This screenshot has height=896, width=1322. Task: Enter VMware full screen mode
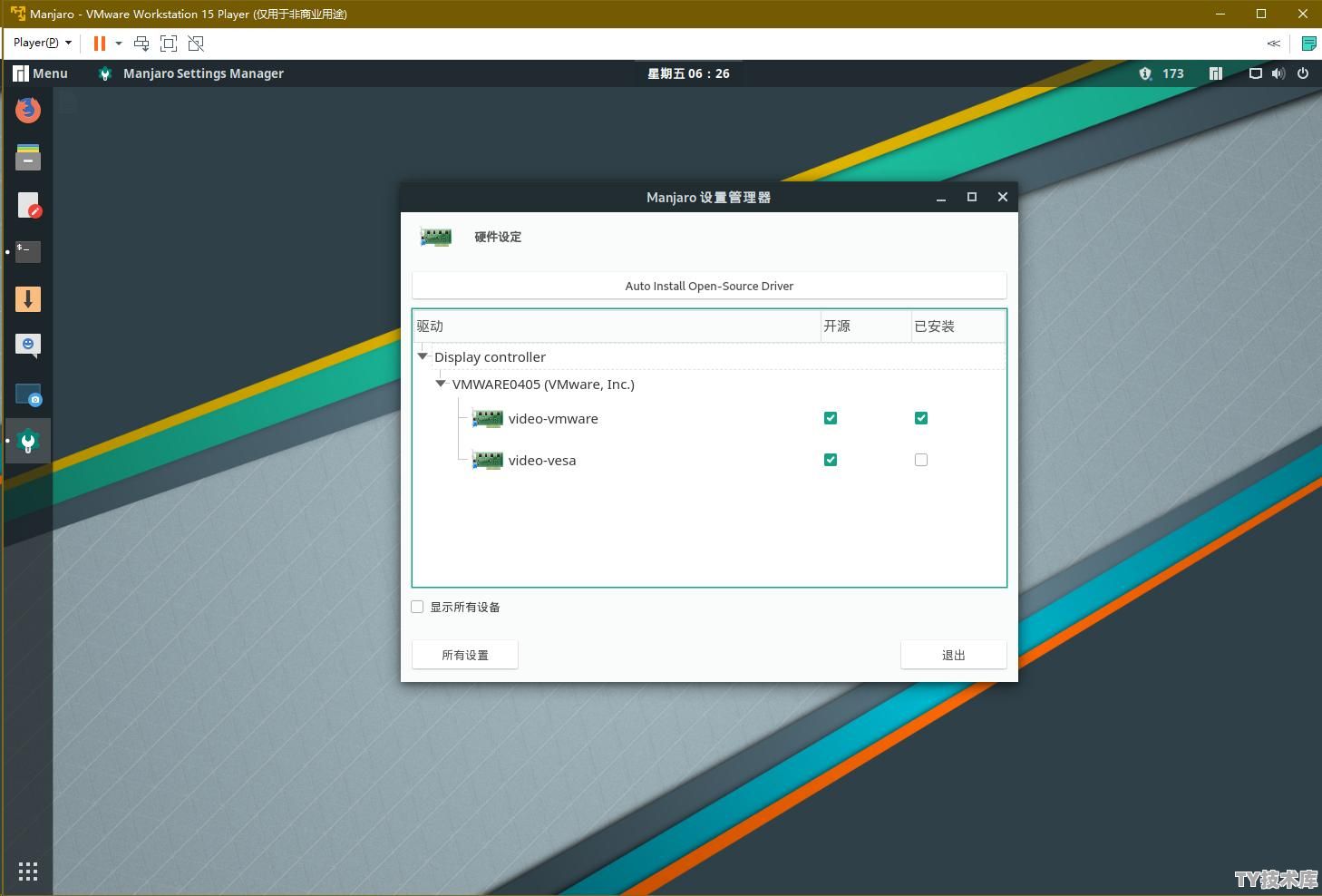pyautogui.click(x=169, y=43)
